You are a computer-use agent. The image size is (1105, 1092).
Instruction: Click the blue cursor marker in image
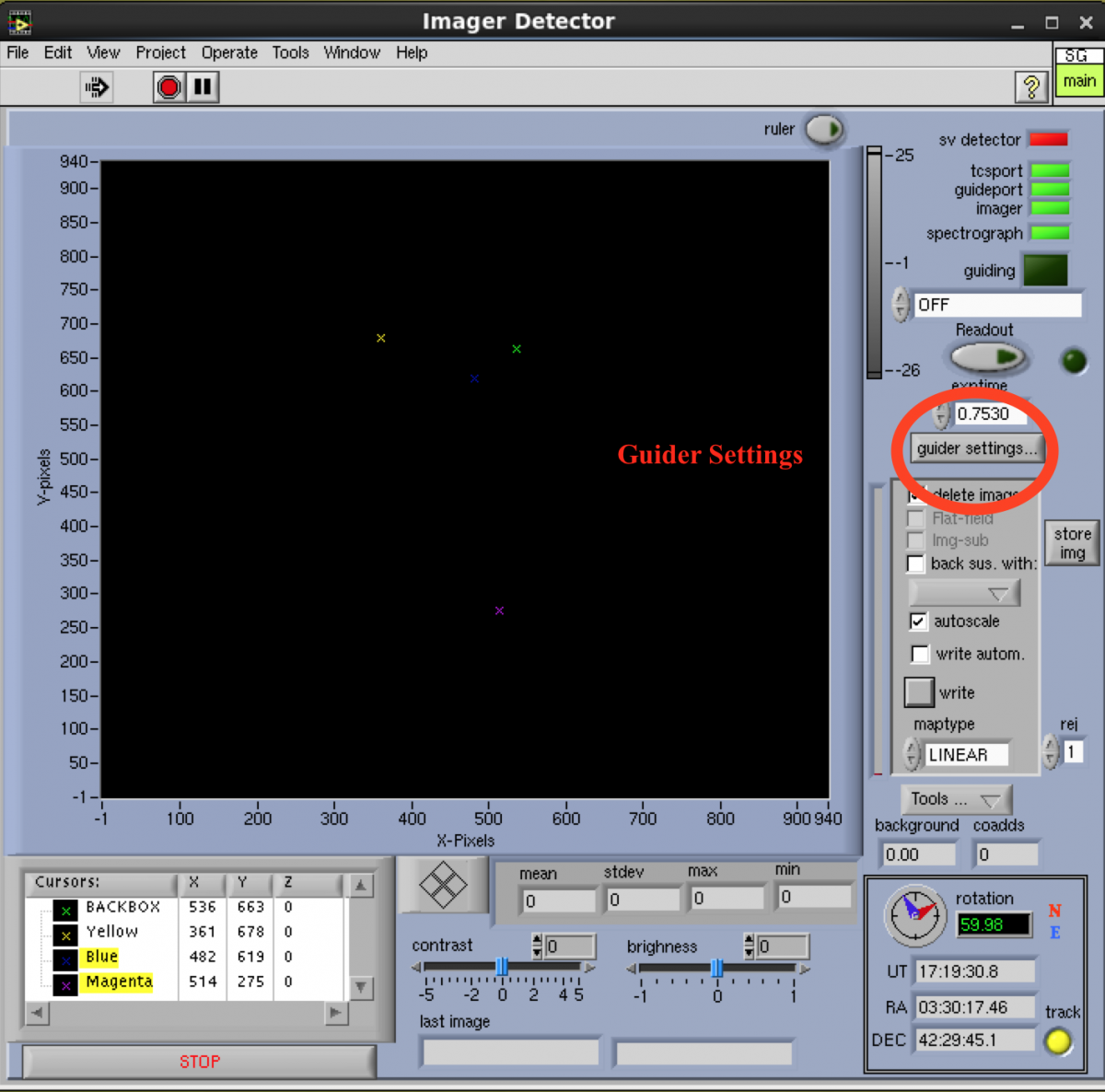[474, 378]
